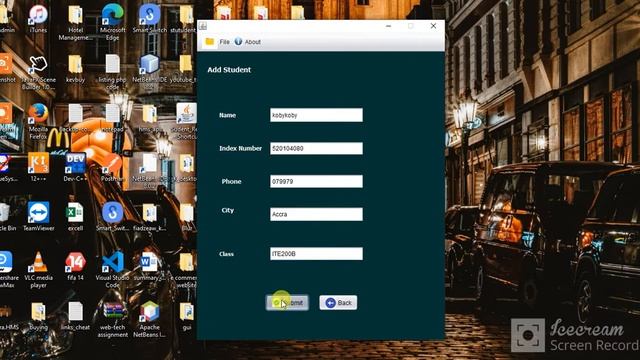
Task: Click the City field containing Accra
Action: [x=316, y=214]
